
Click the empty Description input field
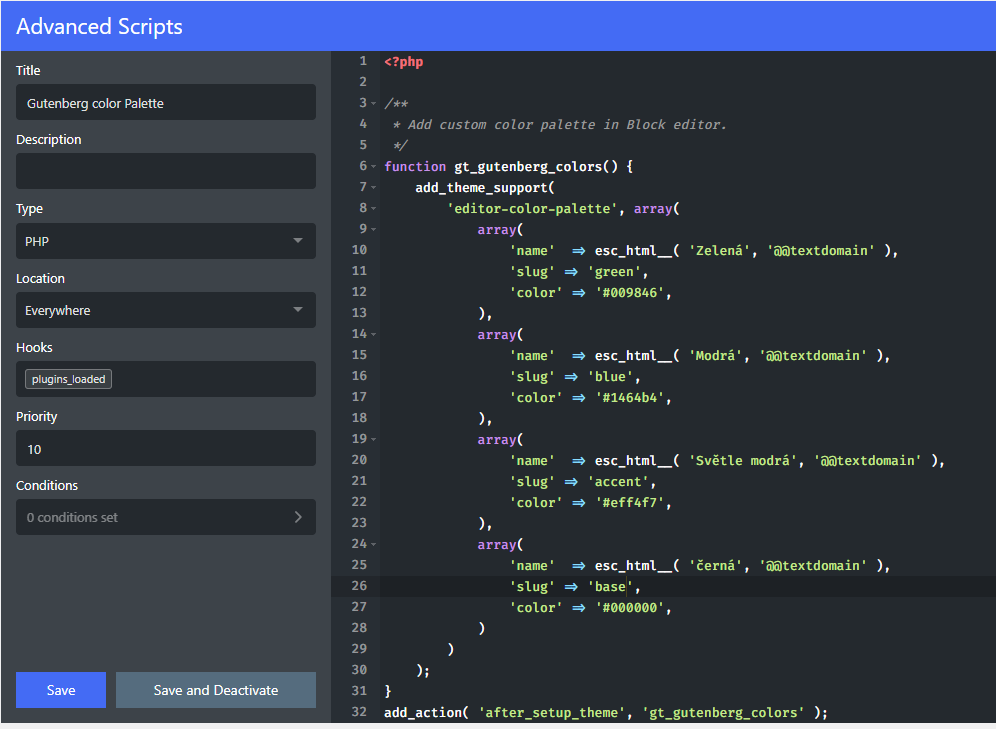click(x=166, y=171)
